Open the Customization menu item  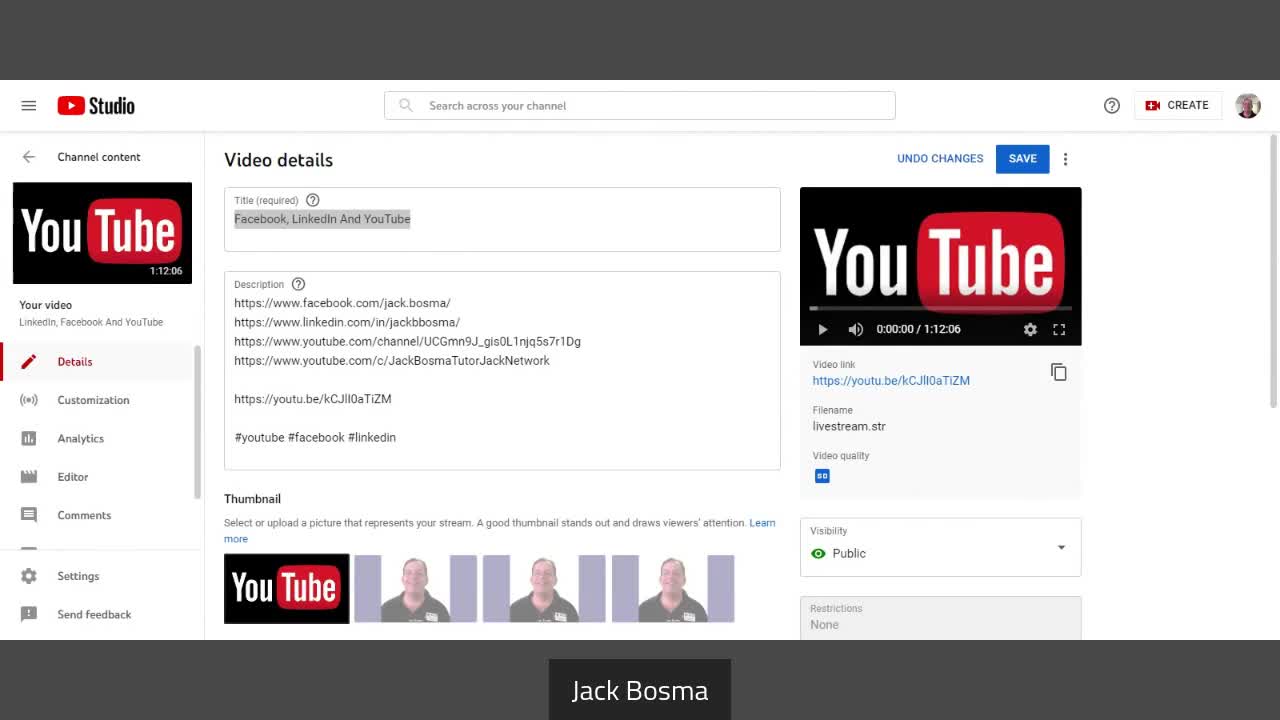(96, 400)
